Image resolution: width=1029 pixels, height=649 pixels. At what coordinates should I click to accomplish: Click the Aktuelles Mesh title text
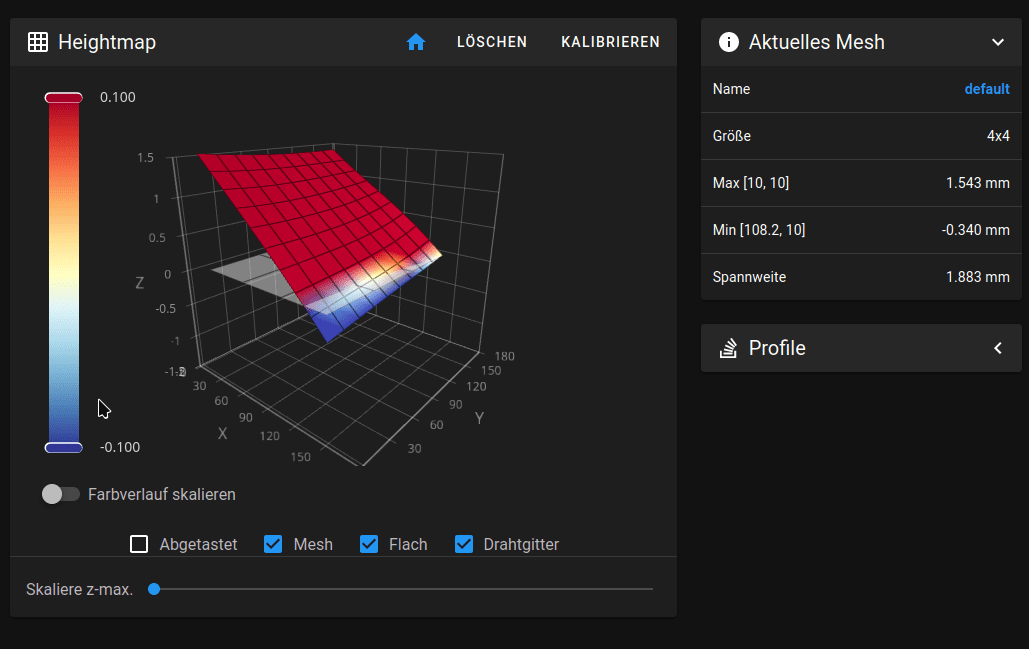(816, 42)
